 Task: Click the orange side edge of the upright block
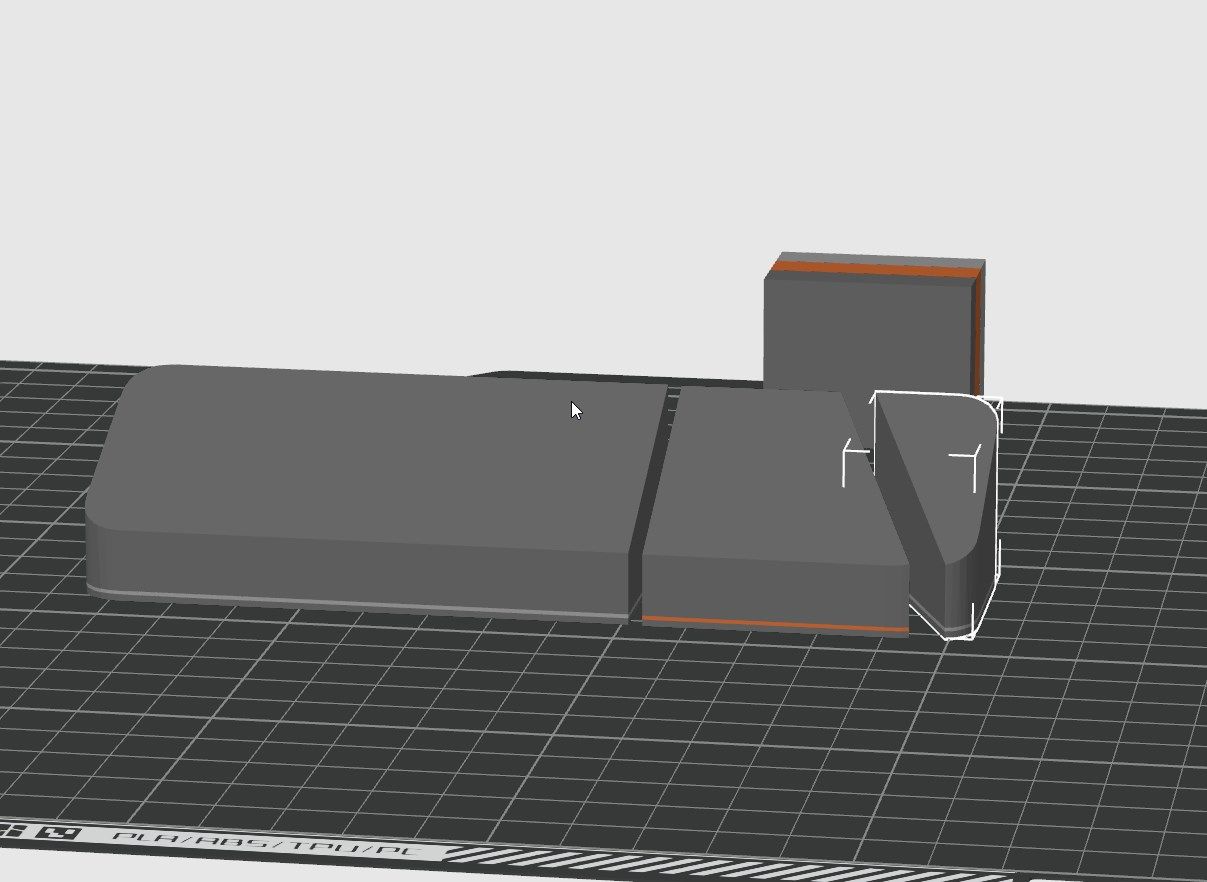[977, 330]
